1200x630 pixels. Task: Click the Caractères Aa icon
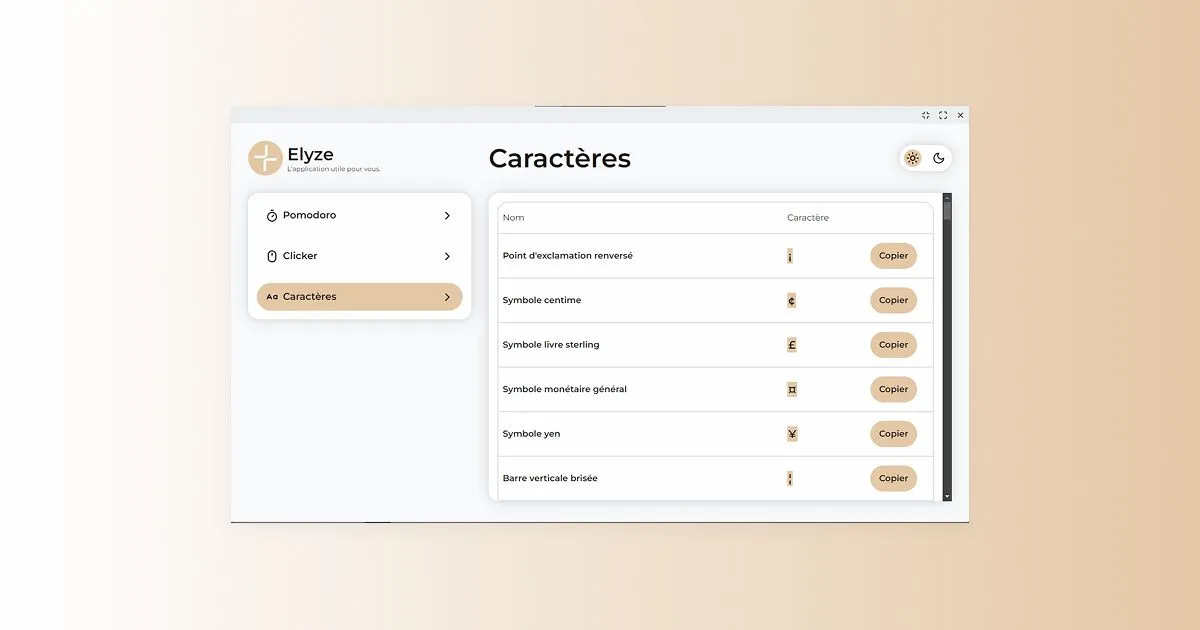click(x=272, y=297)
